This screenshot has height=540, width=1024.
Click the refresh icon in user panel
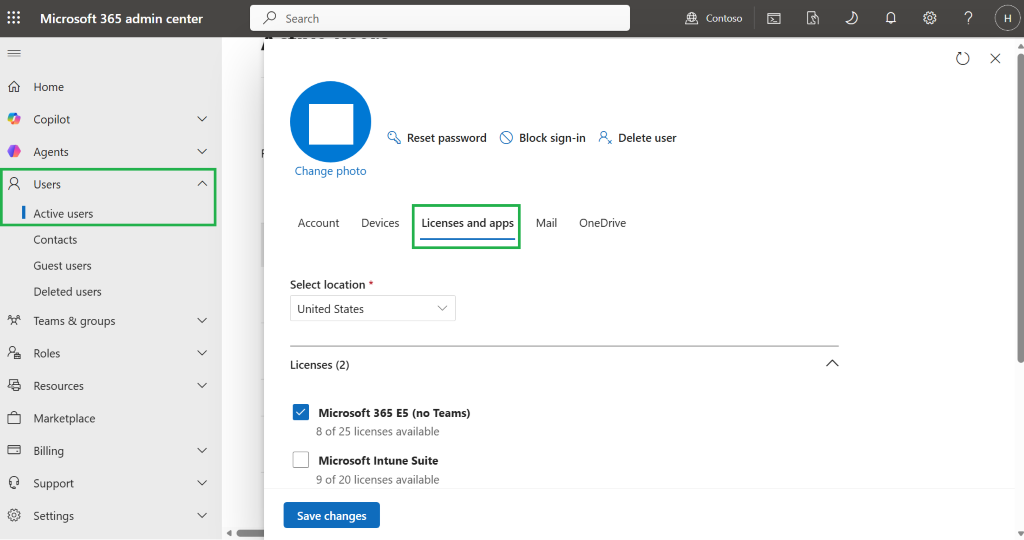pos(963,59)
